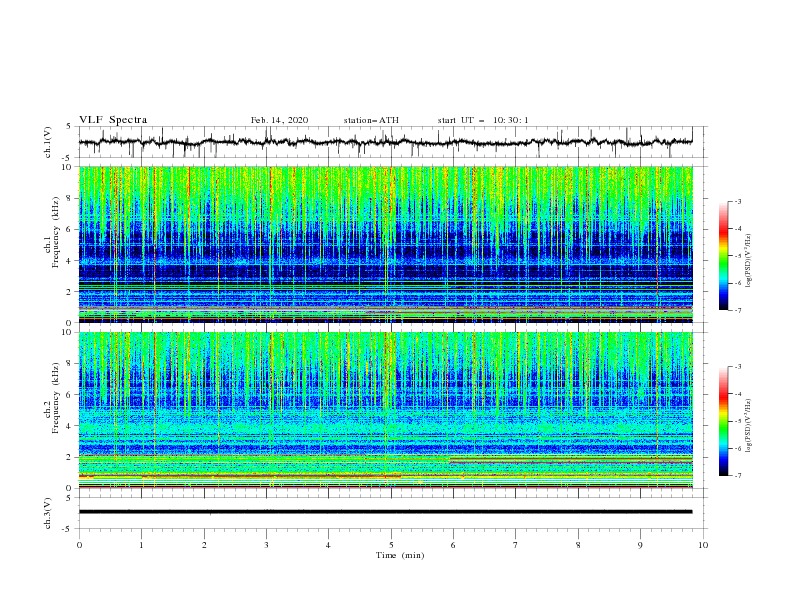Click the ch.1 spectrogram colour bar
Viewport: 792px width, 612px height.
pyautogui.click(x=723, y=256)
